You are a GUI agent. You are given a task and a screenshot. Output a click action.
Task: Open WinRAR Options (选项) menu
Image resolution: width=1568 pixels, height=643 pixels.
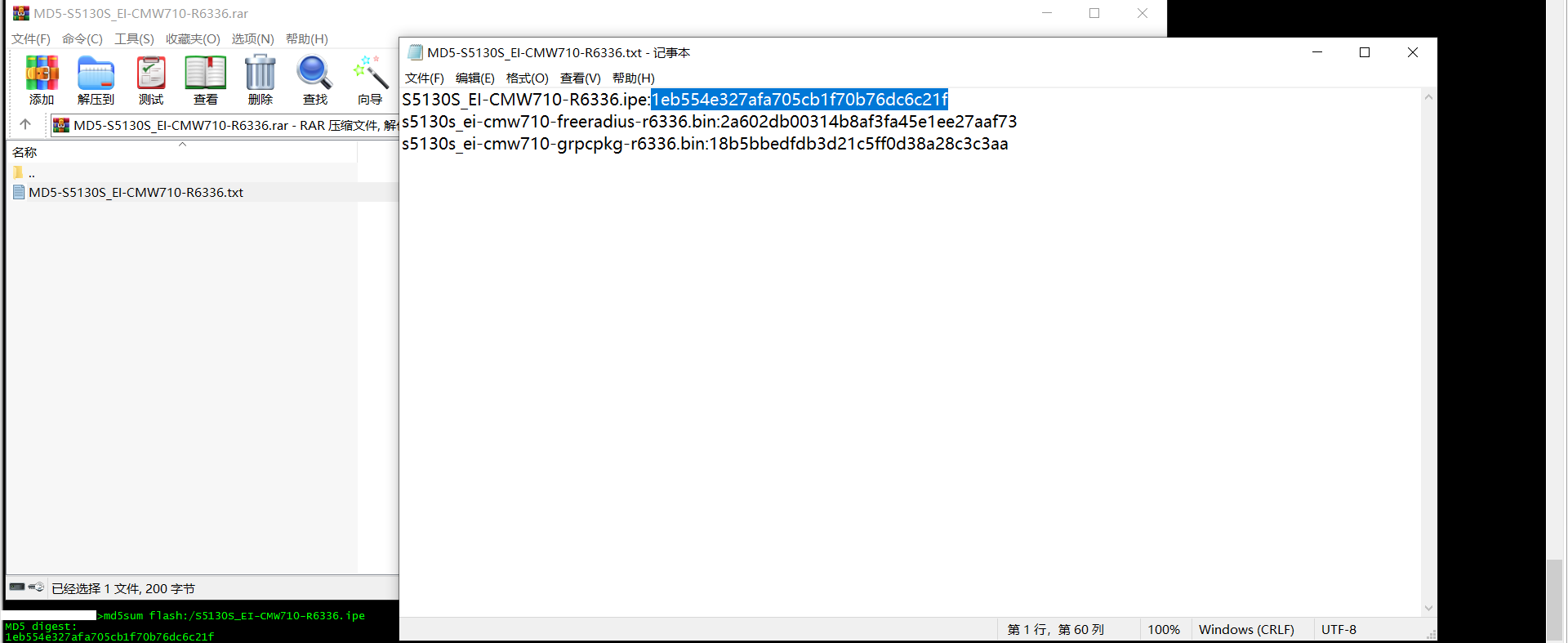252,38
